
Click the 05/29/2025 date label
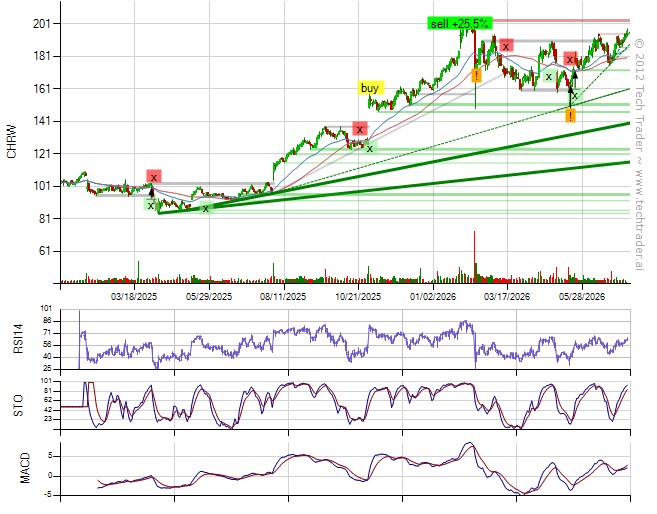point(209,297)
